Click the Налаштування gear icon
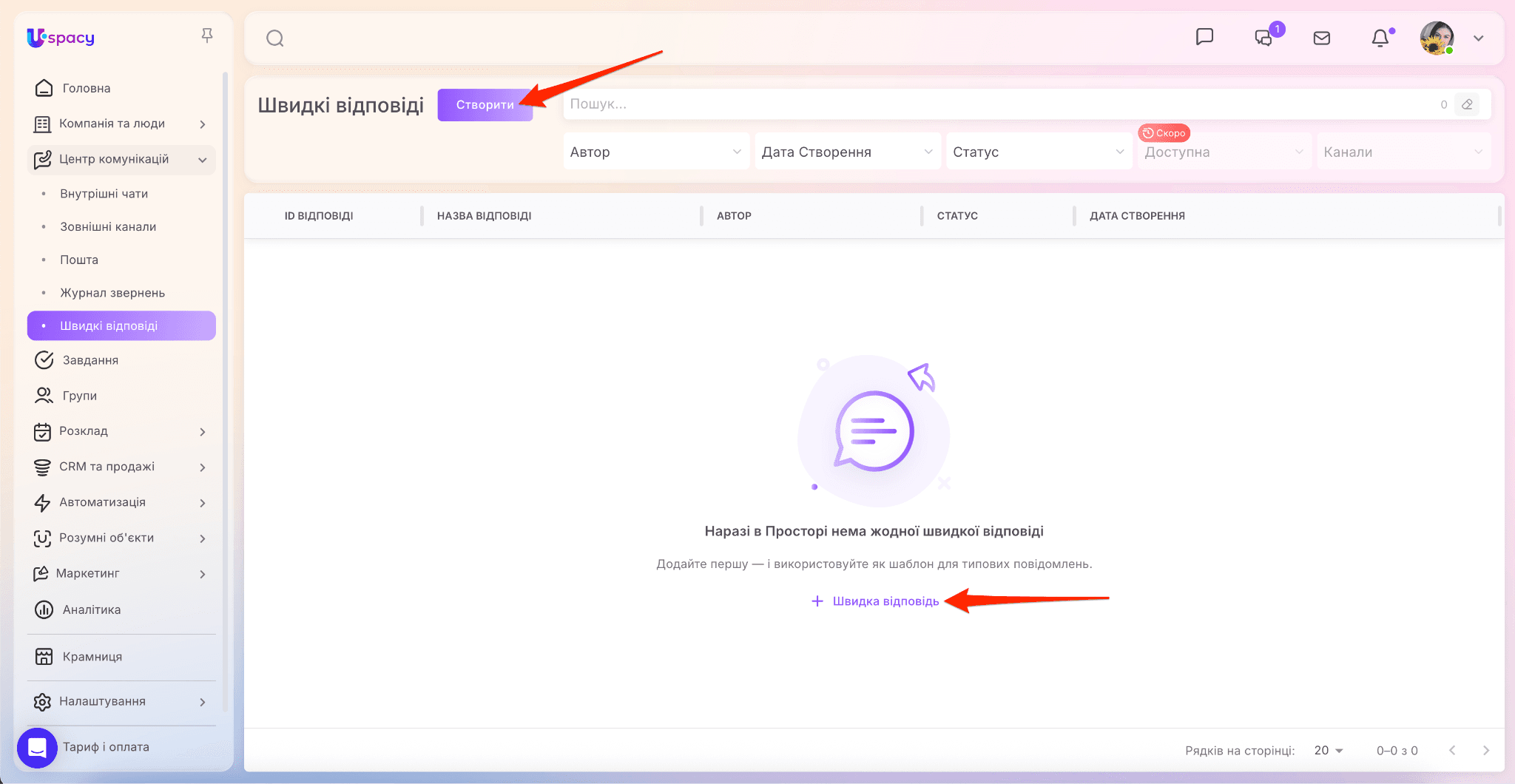 pyautogui.click(x=42, y=701)
